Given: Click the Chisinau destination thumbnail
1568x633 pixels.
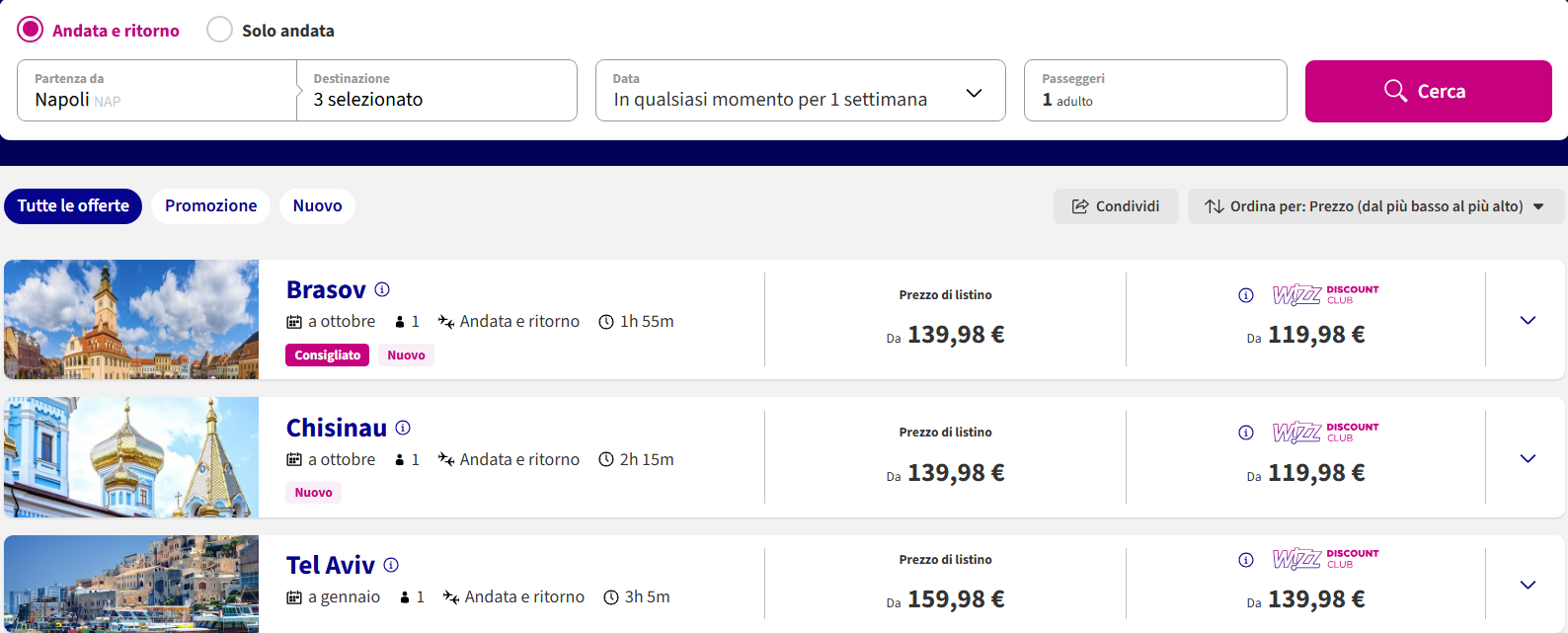Looking at the screenshot, I should (131, 457).
